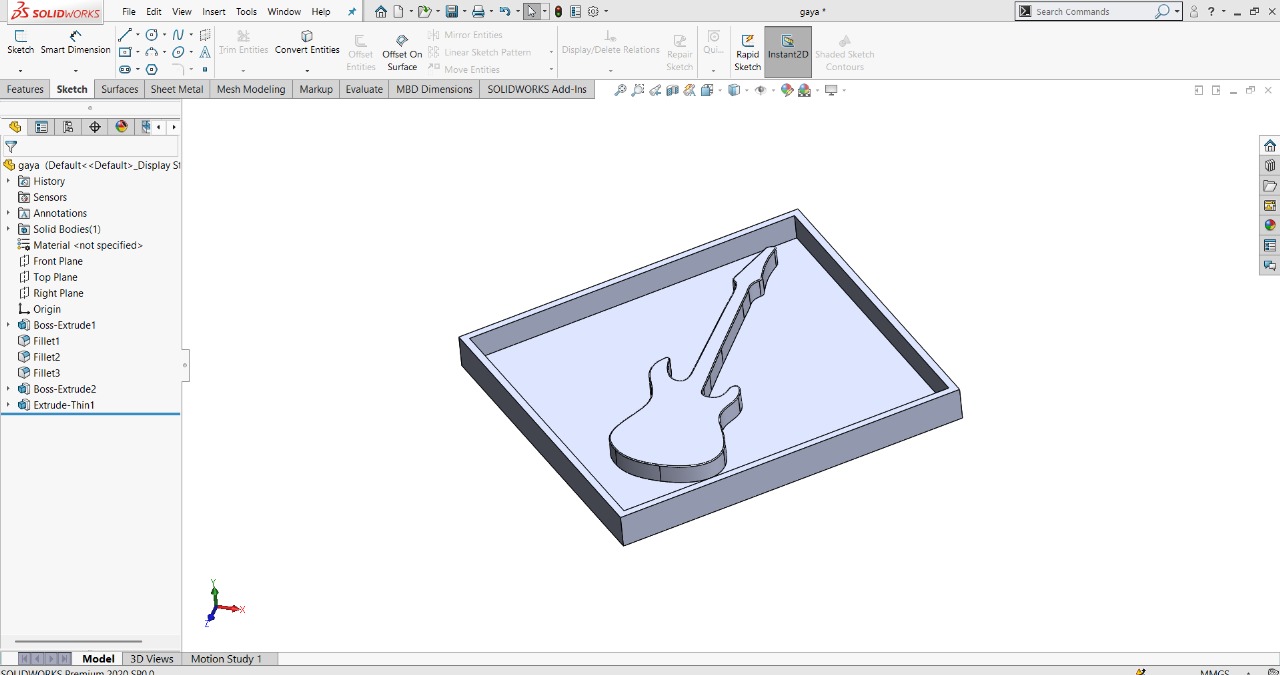Open Smart Dimension dropdown arrow
This screenshot has height=675, width=1280.
click(x=75, y=71)
